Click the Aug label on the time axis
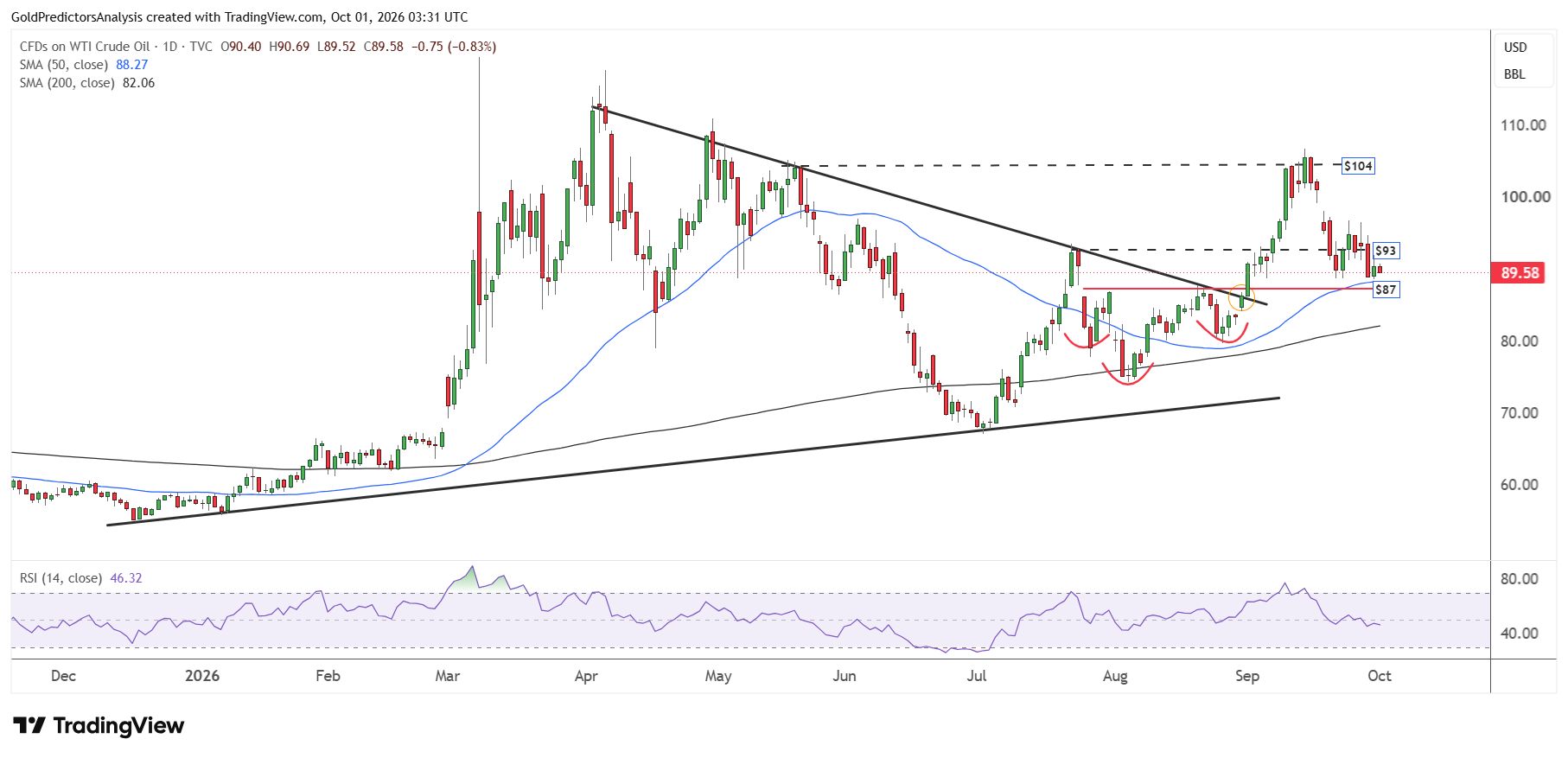1568x758 pixels. [x=1115, y=676]
